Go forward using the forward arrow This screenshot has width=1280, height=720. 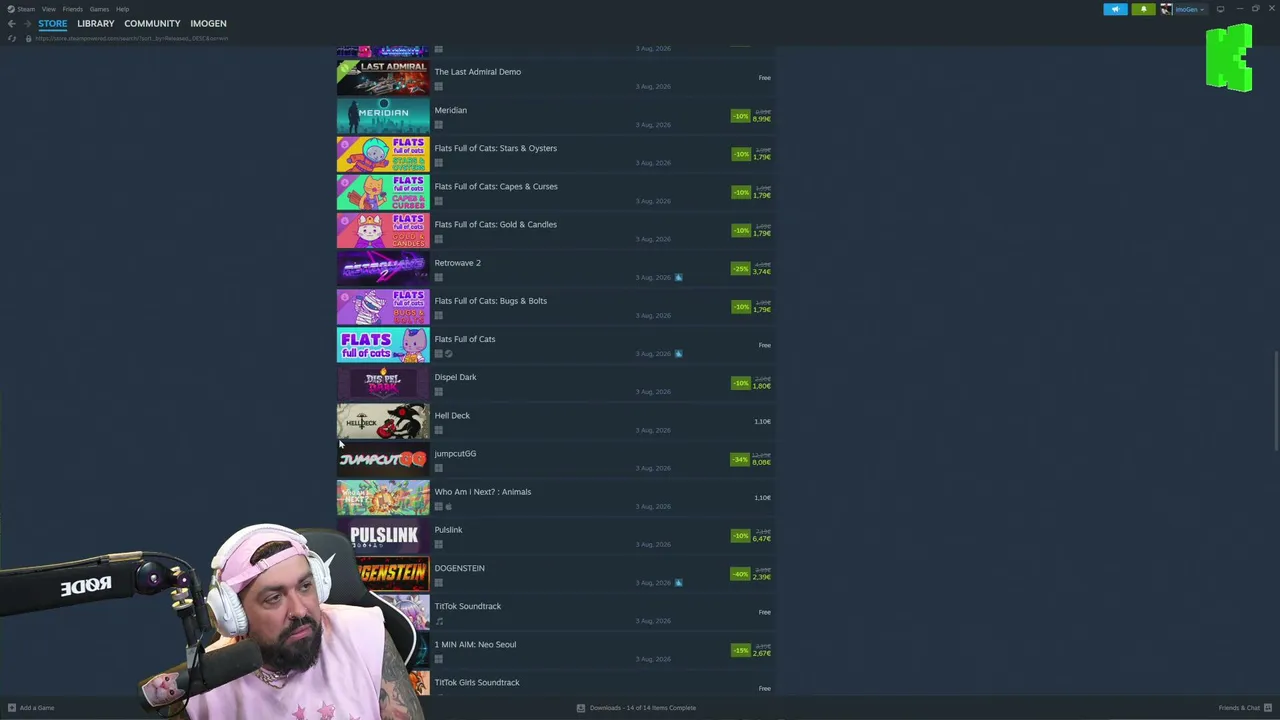click(x=27, y=23)
